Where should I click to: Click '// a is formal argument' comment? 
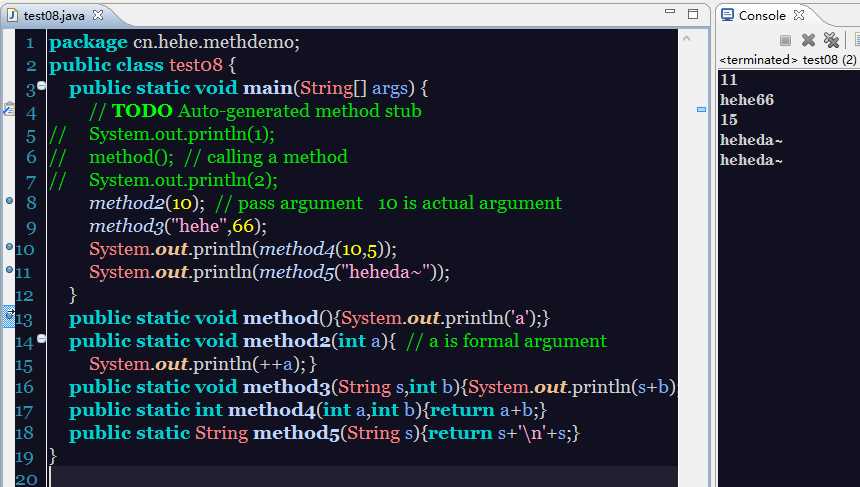[x=507, y=341]
